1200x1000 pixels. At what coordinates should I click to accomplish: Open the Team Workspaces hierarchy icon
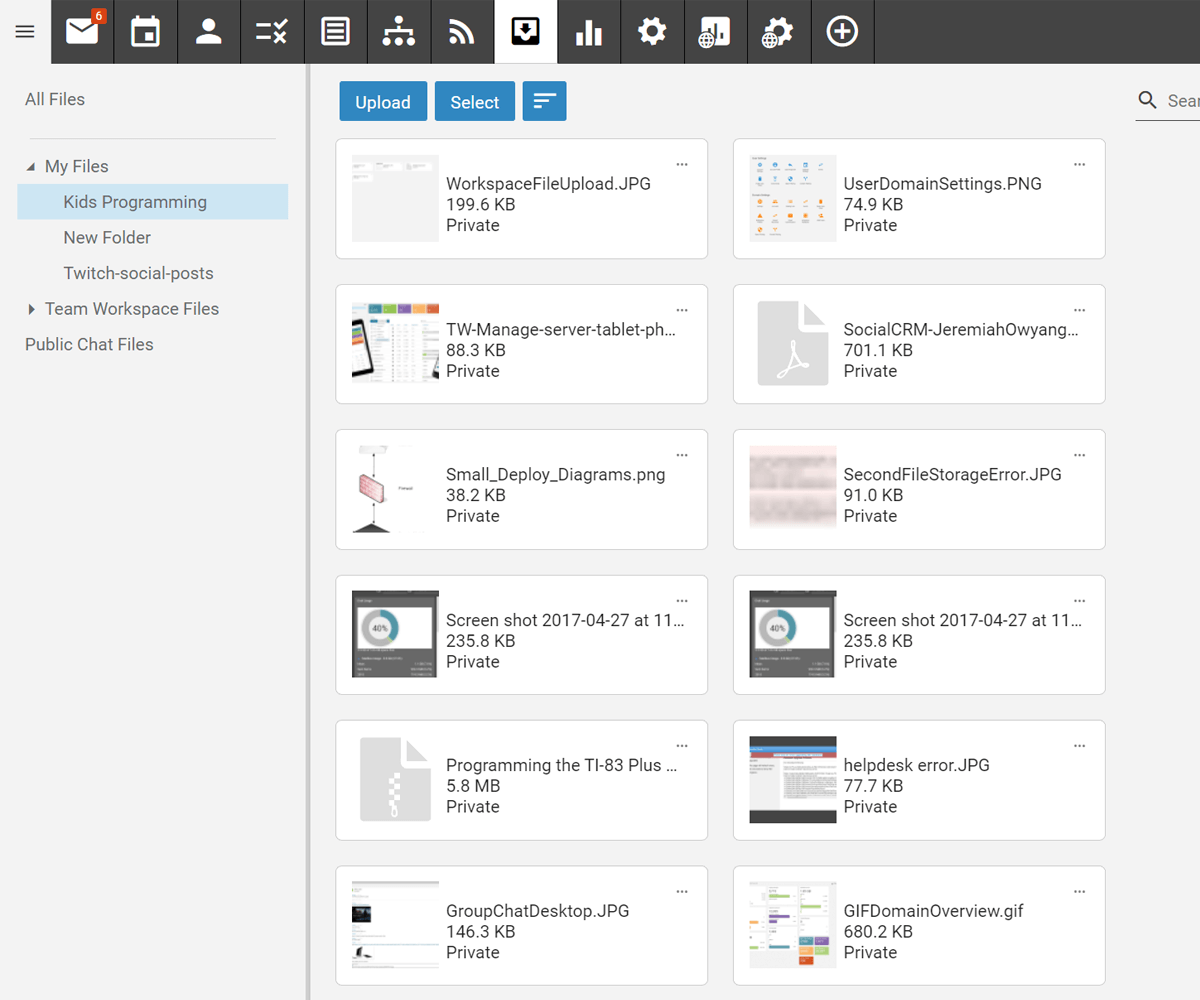pos(399,32)
